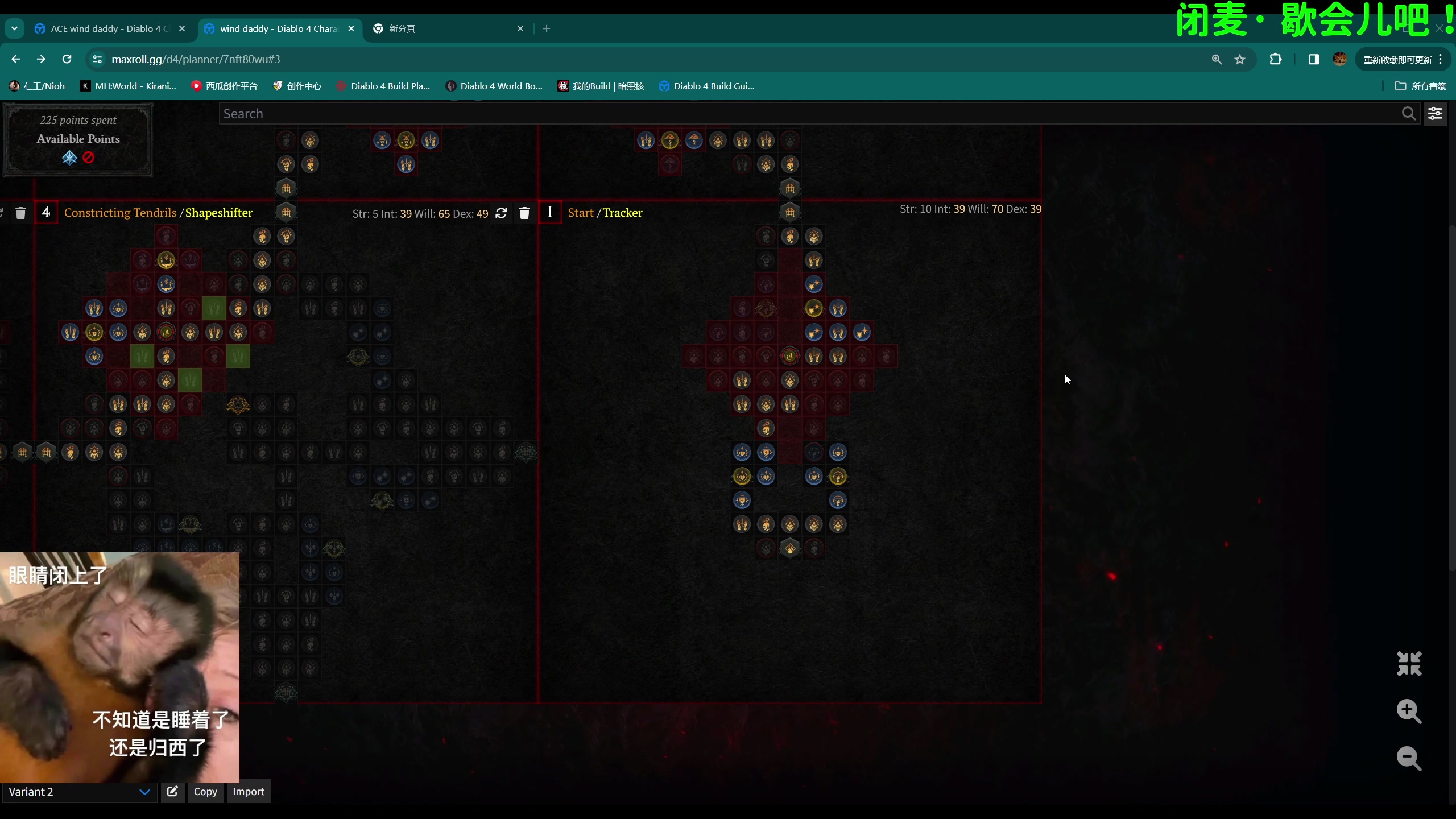Screen dimensions: 1456x819
Task: Click the edit variant name icon
Action: pyautogui.click(x=172, y=791)
